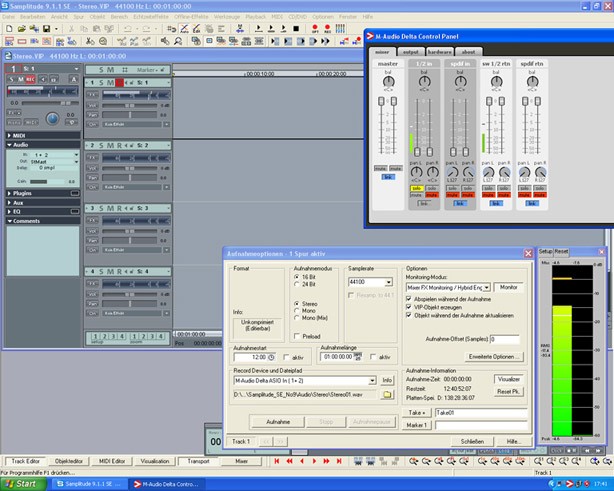The width and height of the screenshot is (614, 491).
Task: Open the M-Audio Delta ASIO record device dropdown
Action: pyautogui.click(x=370, y=380)
